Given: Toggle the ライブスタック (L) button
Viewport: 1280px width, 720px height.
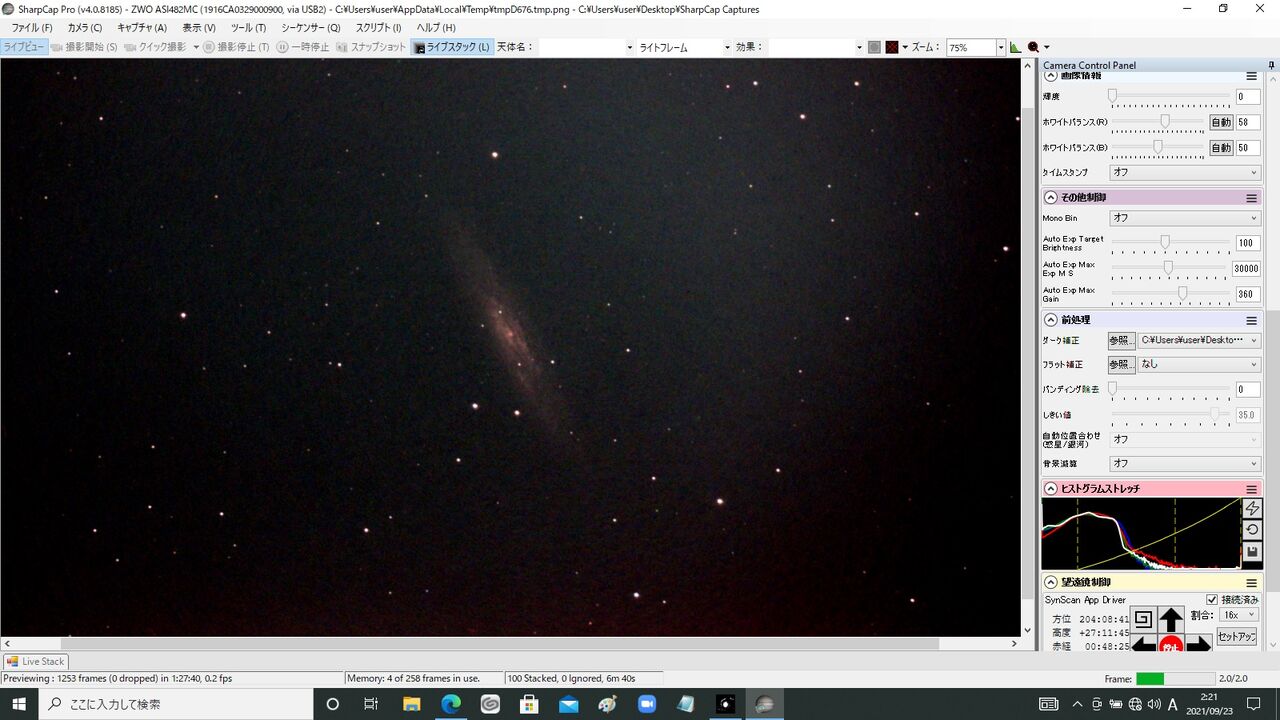Looking at the screenshot, I should (x=452, y=47).
